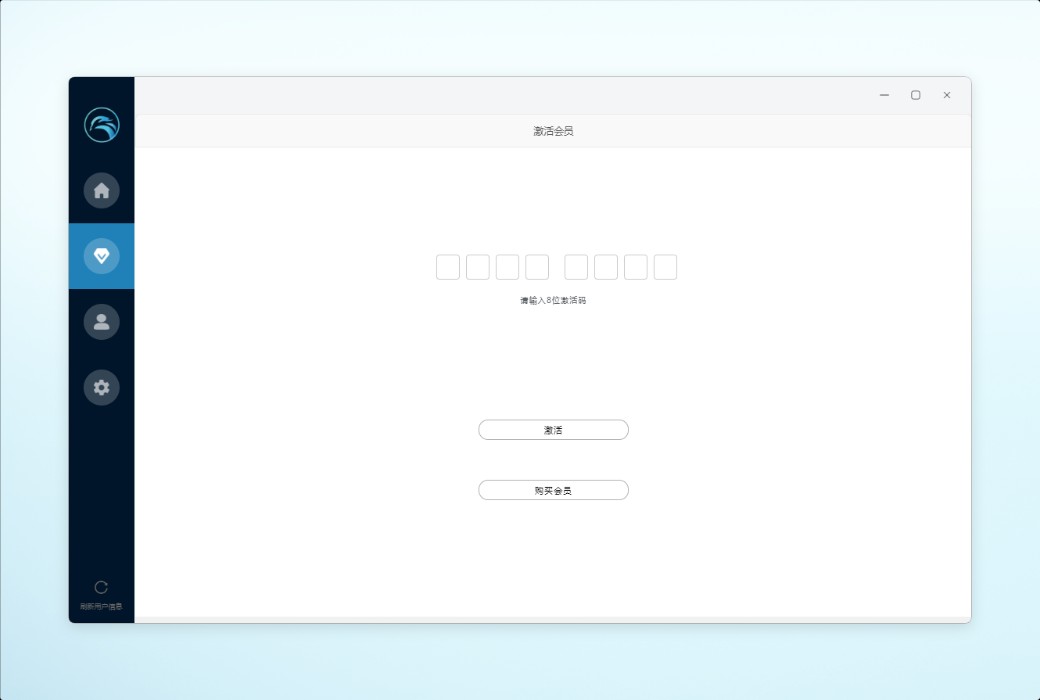
Task: Click the 激活 button
Action: click(553, 430)
